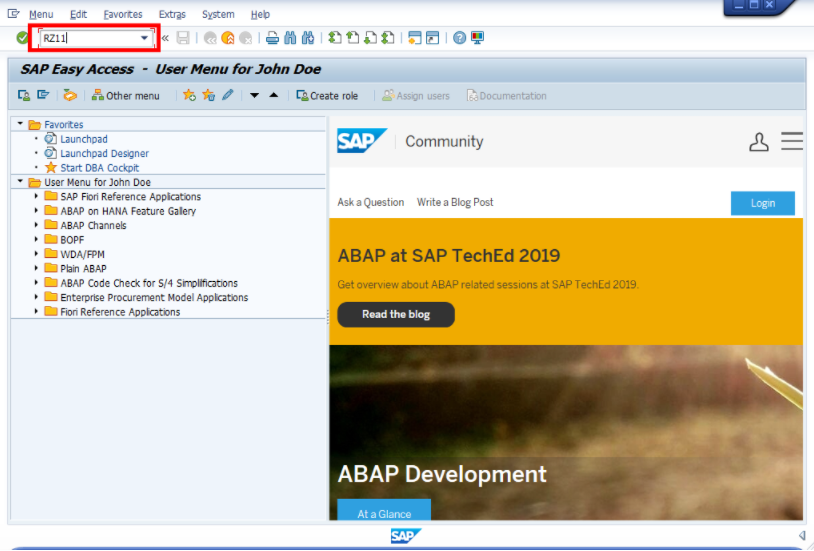Click the At a Glance button
814x551 pixels.
384,510
